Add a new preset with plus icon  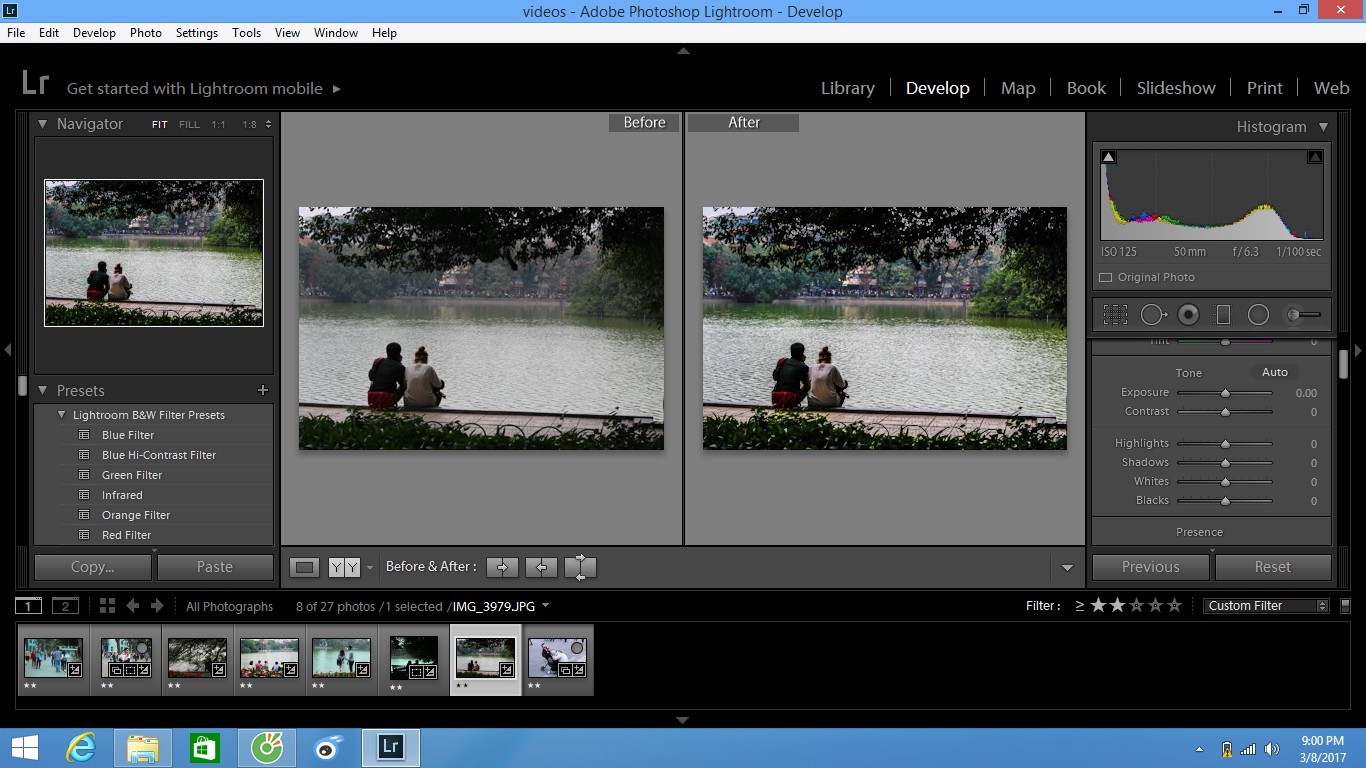pos(263,390)
